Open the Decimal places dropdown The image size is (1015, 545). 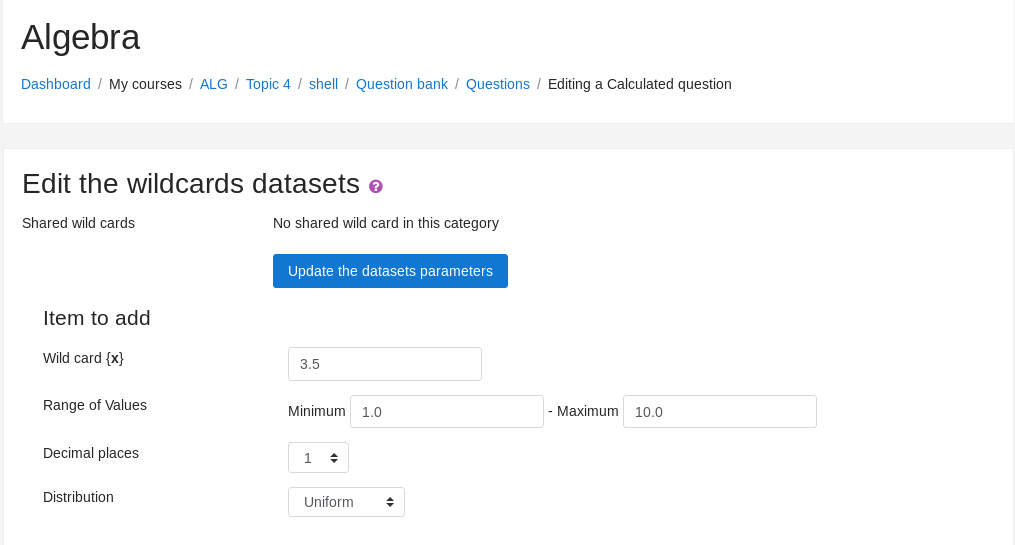coord(318,458)
